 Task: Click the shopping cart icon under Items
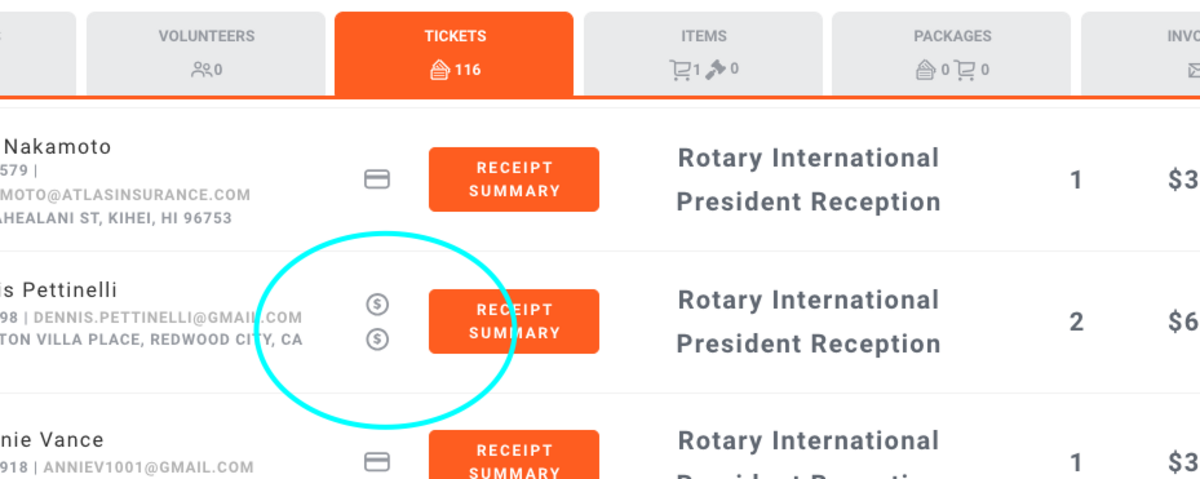(x=680, y=70)
